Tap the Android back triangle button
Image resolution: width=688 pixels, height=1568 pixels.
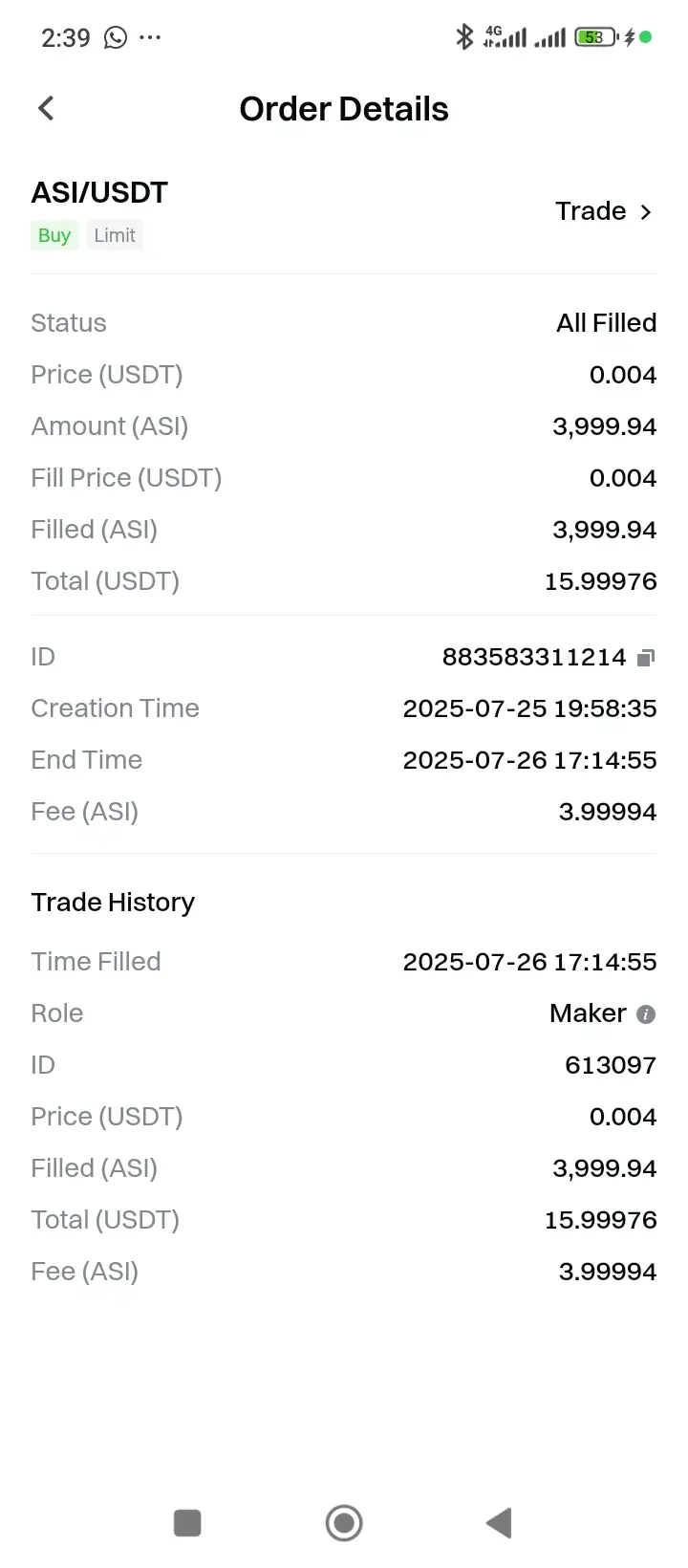(500, 1523)
